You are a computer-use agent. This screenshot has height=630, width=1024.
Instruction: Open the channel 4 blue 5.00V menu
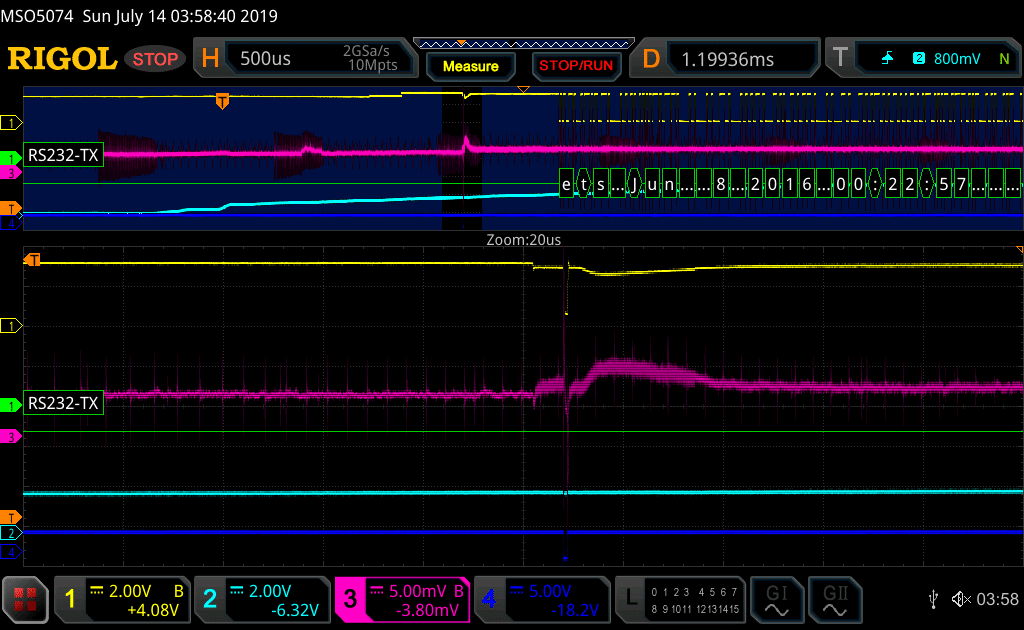(x=541, y=599)
